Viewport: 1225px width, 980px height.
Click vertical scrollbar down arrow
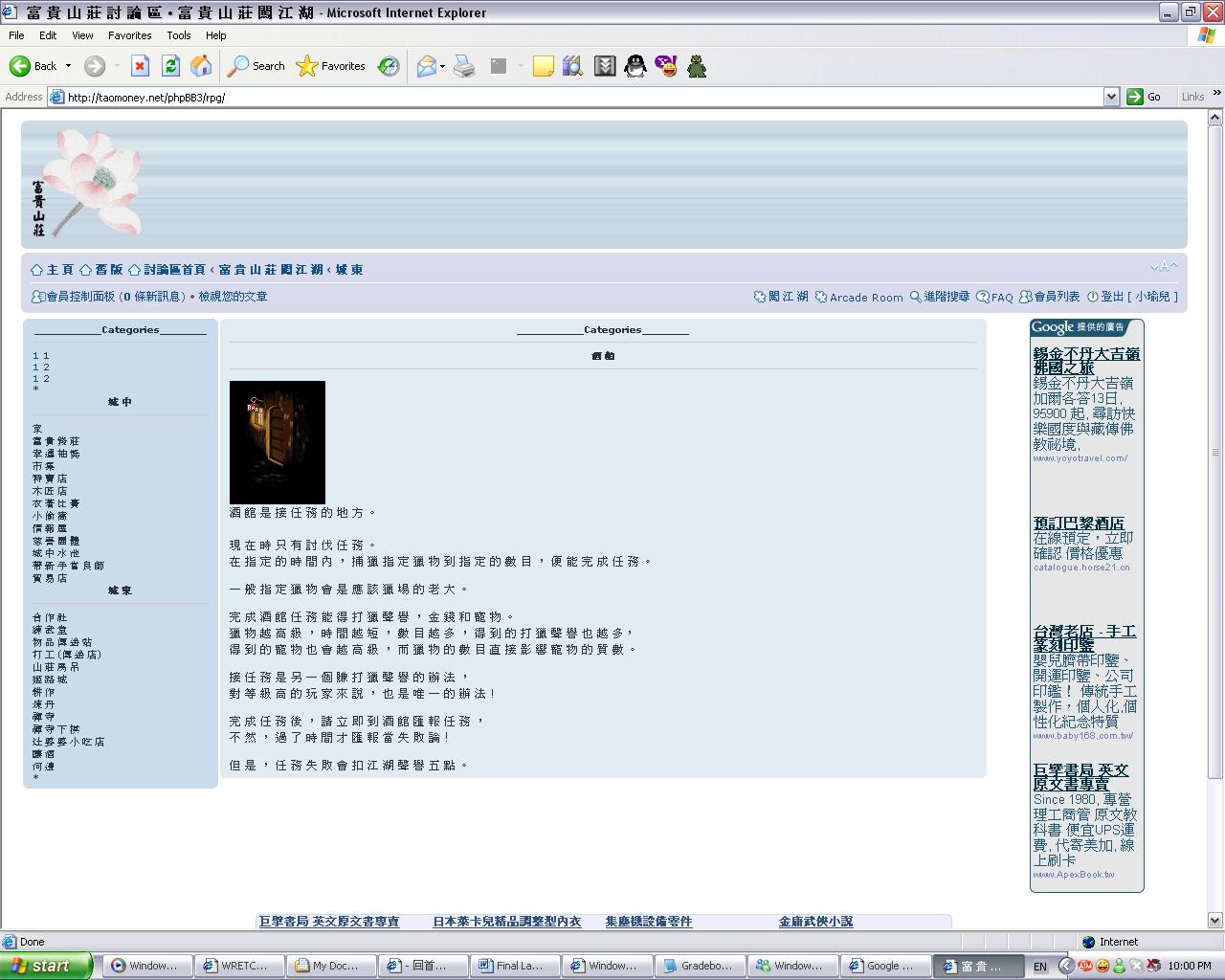[x=1215, y=921]
